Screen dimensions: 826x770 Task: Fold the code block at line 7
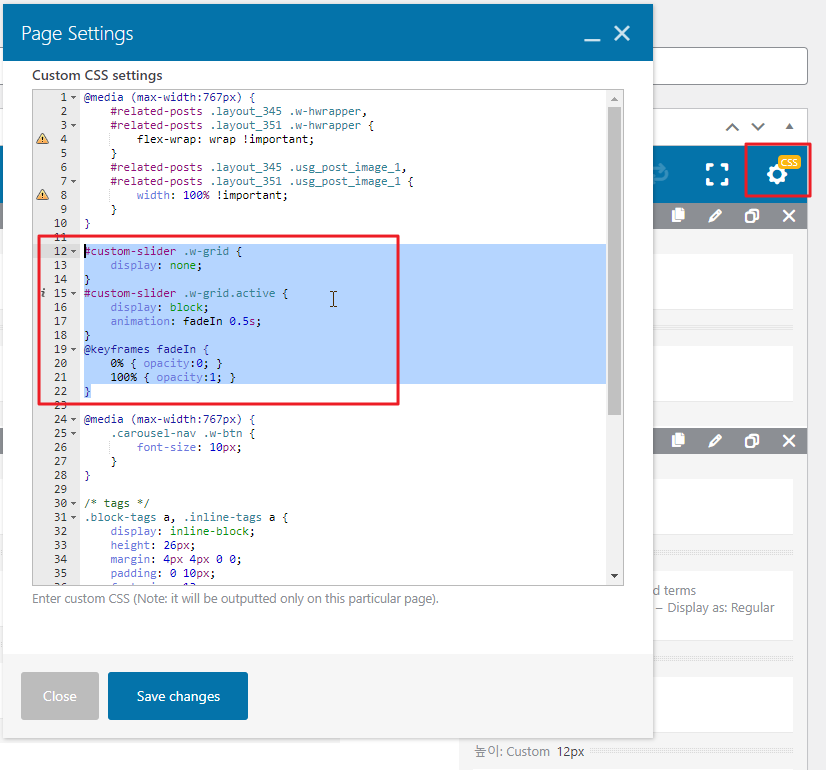(74, 181)
